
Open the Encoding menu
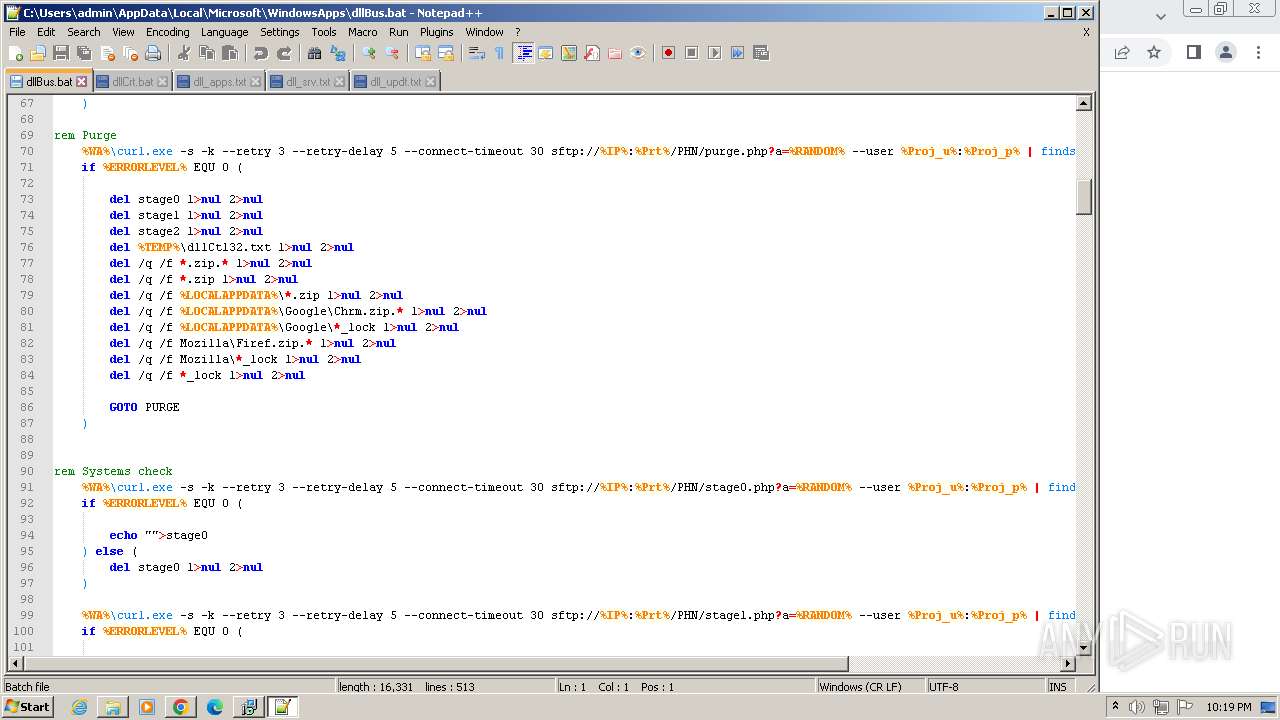(x=167, y=32)
